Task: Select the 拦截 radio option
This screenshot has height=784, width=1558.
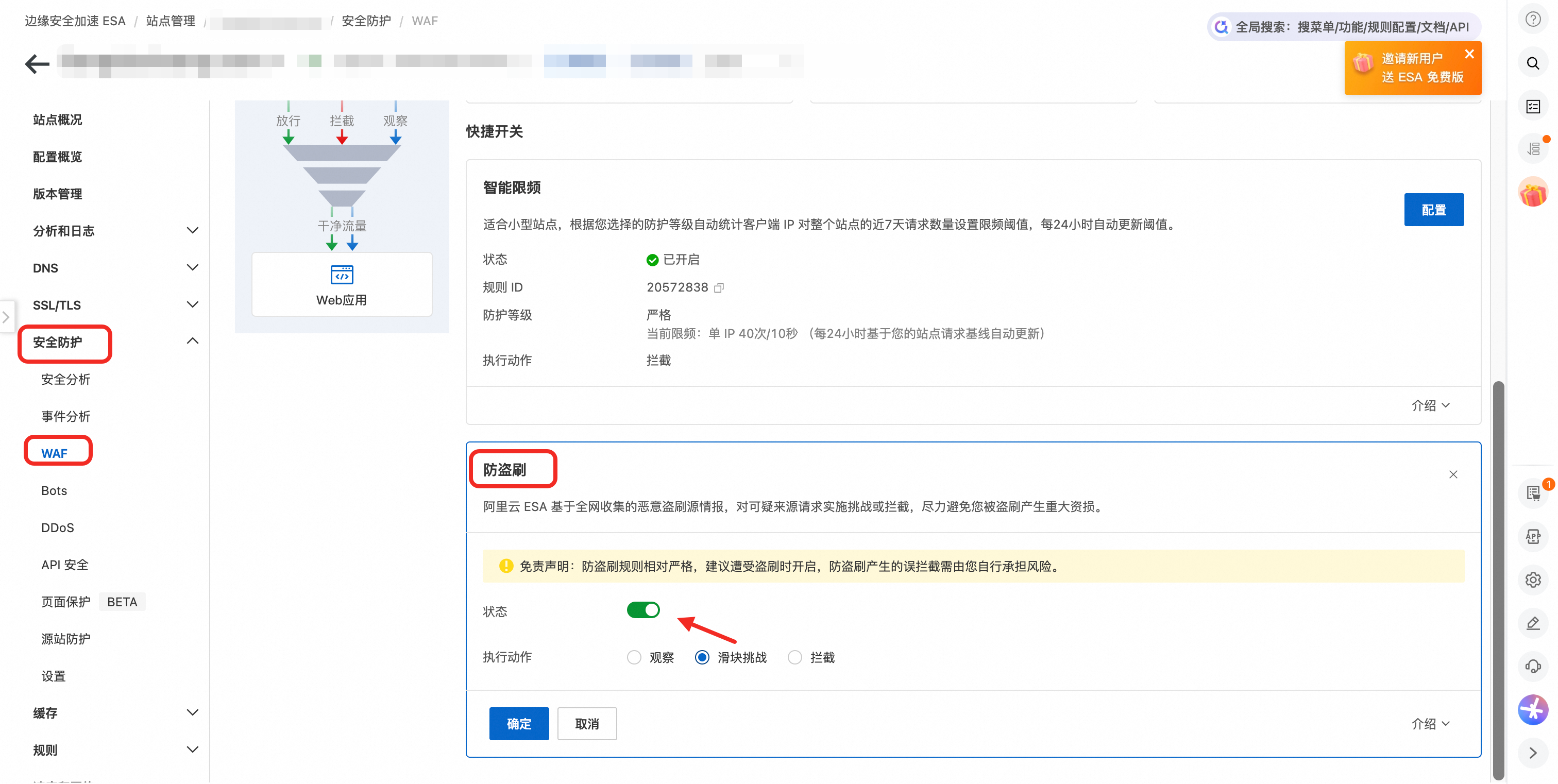Action: [795, 657]
